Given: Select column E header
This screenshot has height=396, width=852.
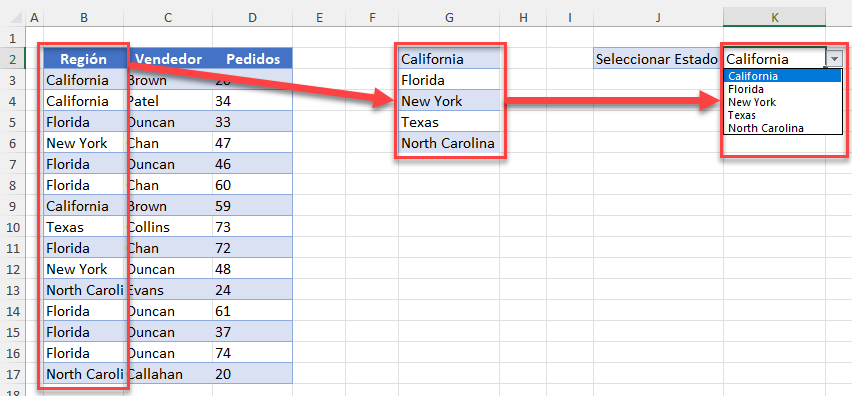Looking at the screenshot, I should click(x=319, y=18).
